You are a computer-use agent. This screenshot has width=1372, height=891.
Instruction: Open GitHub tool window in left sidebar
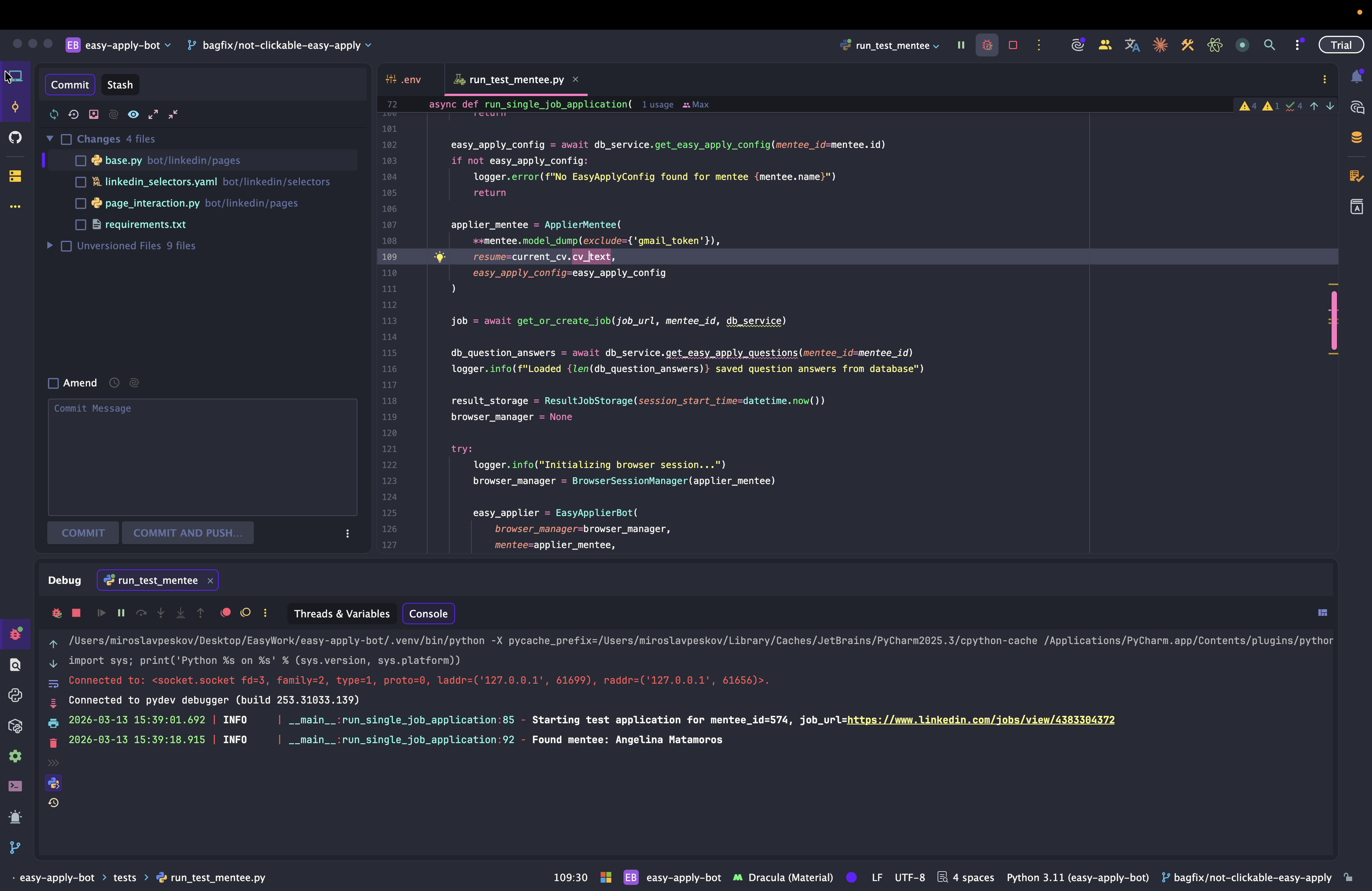pyautogui.click(x=15, y=137)
